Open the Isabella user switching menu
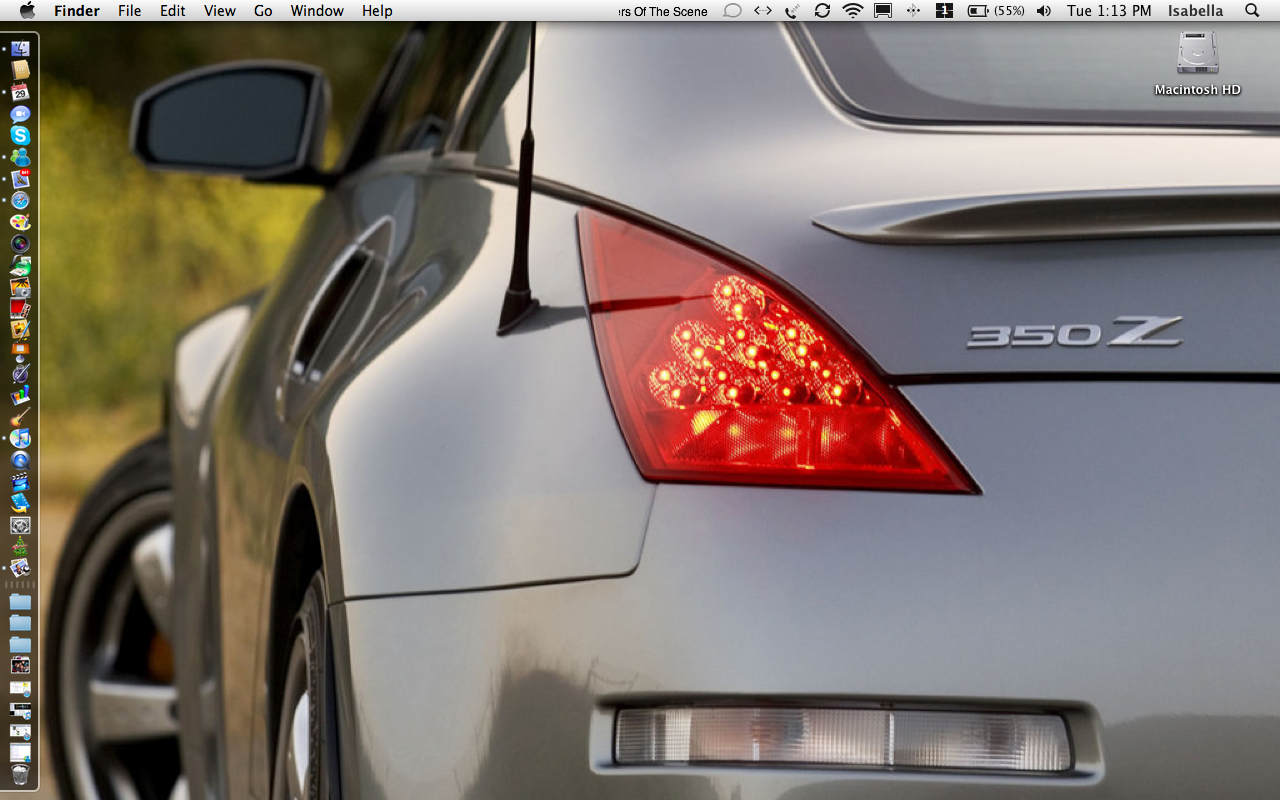This screenshot has width=1280, height=800. [x=1195, y=11]
